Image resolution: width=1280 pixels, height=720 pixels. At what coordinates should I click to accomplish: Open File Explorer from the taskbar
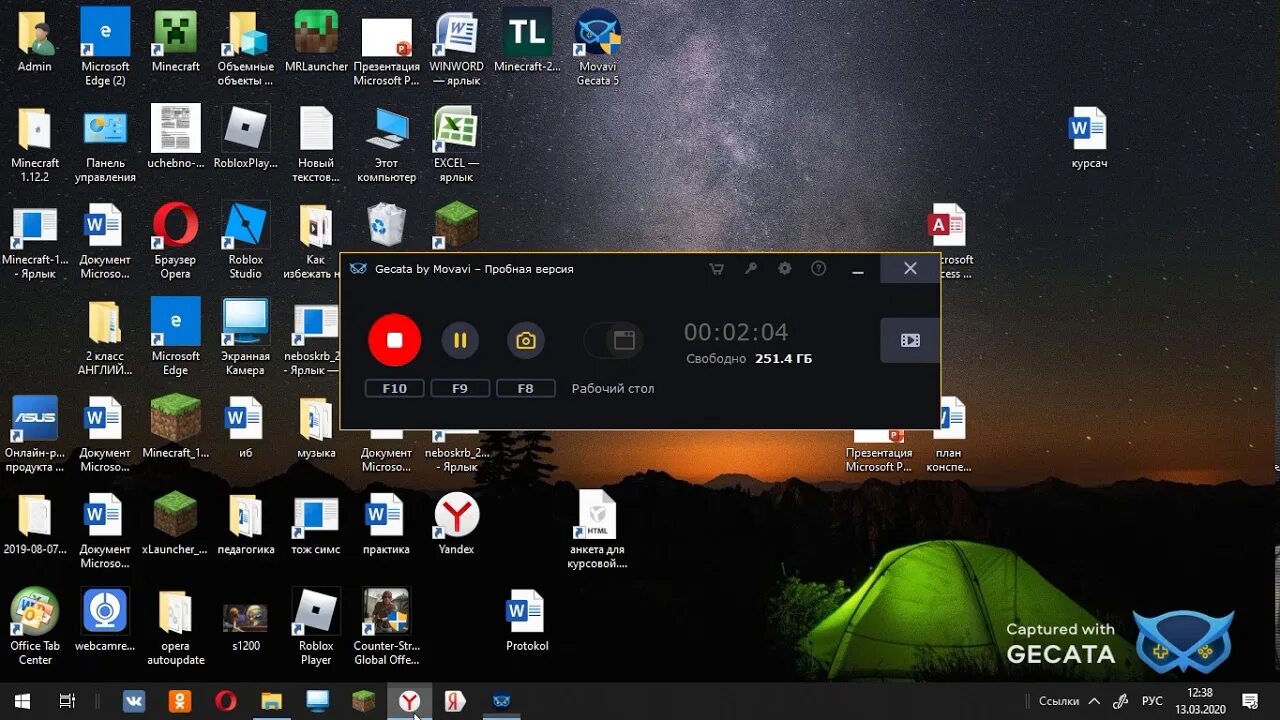(272, 701)
